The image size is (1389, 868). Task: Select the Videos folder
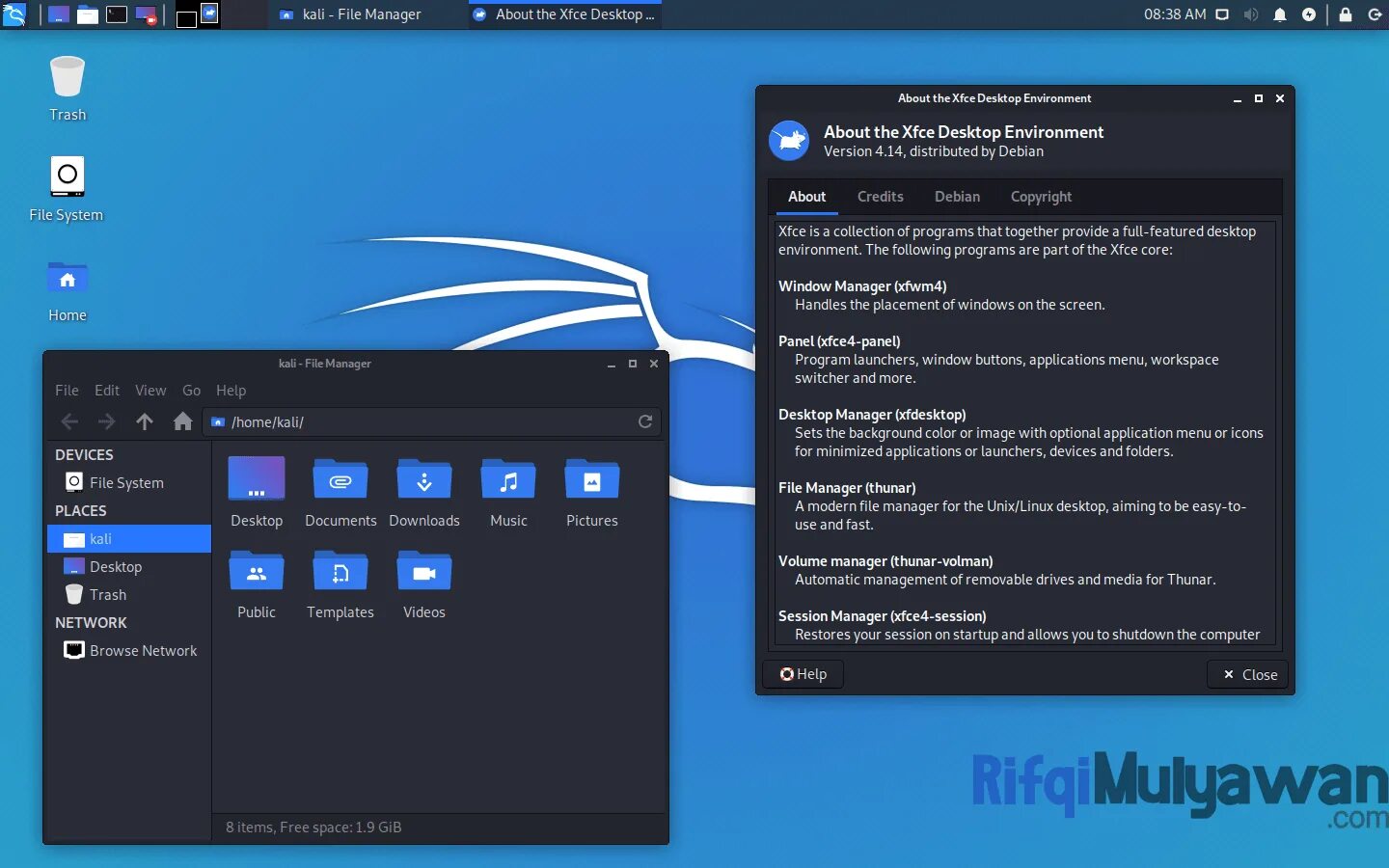pyautogui.click(x=424, y=584)
